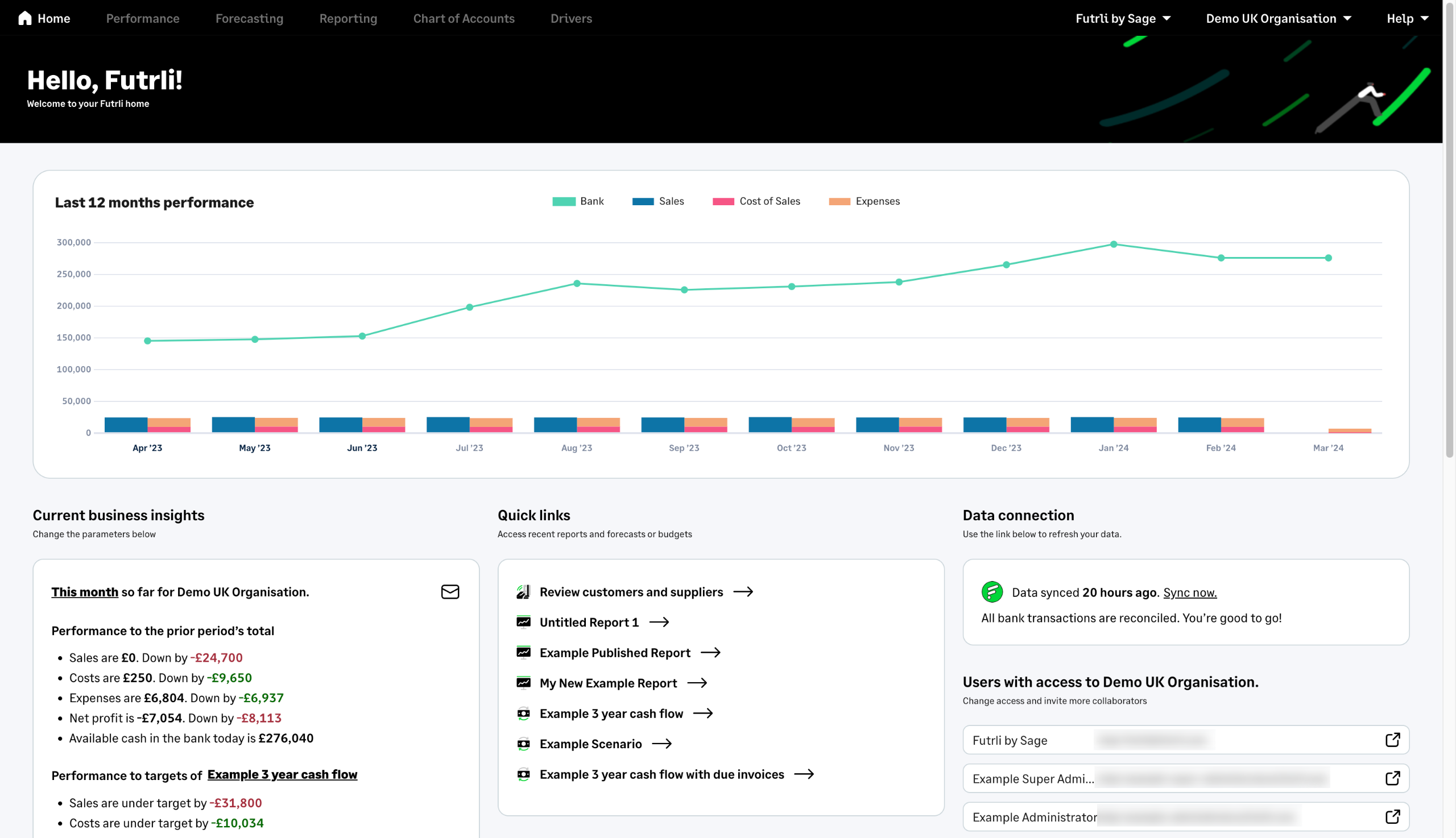Click arrow next to Untitled Report 1
This screenshot has width=1456, height=838.
pyautogui.click(x=659, y=622)
